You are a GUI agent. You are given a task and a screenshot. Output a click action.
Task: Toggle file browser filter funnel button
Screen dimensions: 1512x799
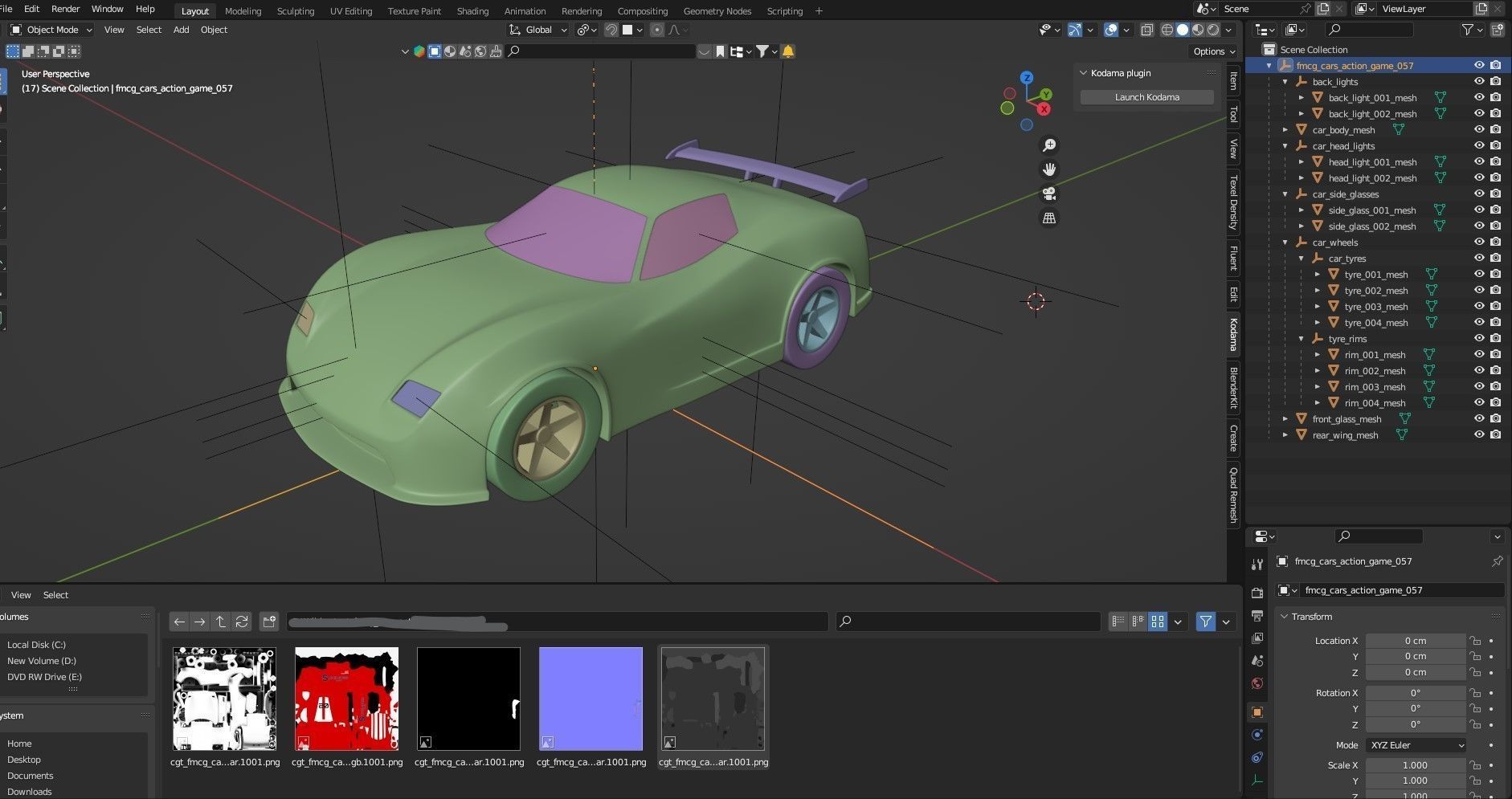tap(1206, 622)
